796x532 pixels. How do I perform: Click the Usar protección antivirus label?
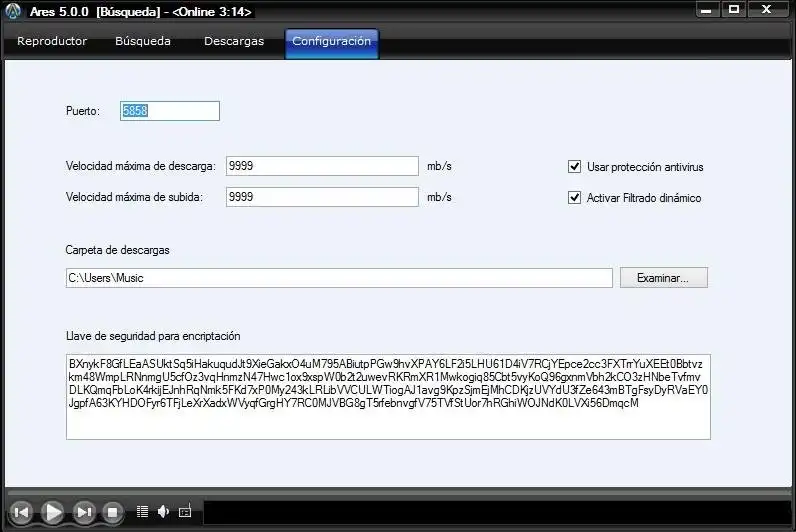(x=645, y=167)
